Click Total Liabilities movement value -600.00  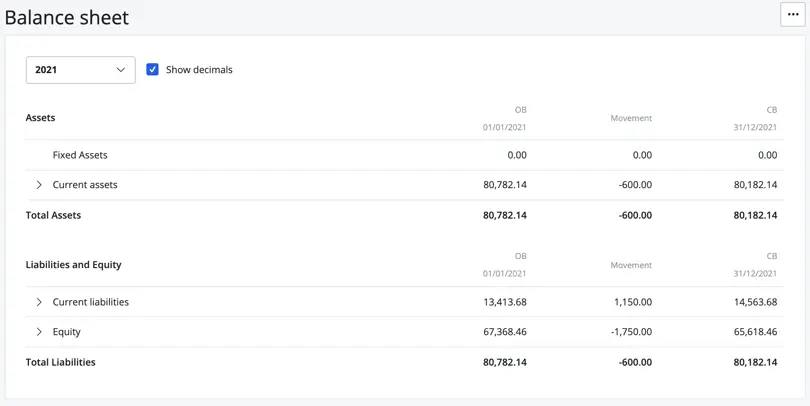635,363
